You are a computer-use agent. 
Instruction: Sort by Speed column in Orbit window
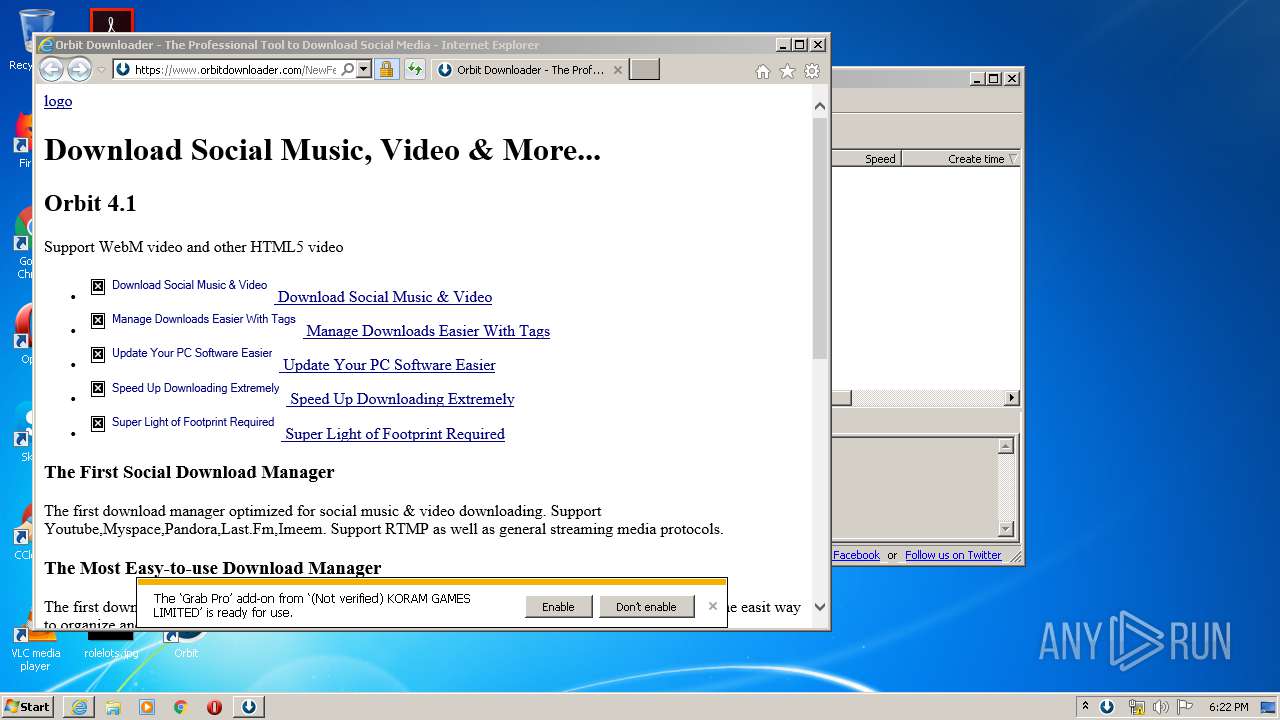(x=866, y=159)
